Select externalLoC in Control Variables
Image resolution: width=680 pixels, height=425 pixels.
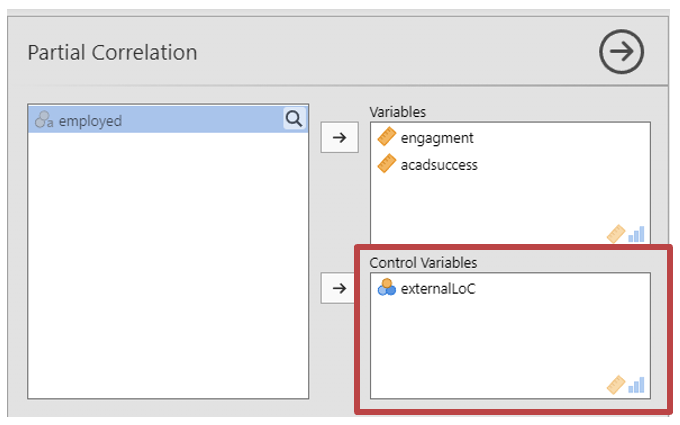point(436,289)
